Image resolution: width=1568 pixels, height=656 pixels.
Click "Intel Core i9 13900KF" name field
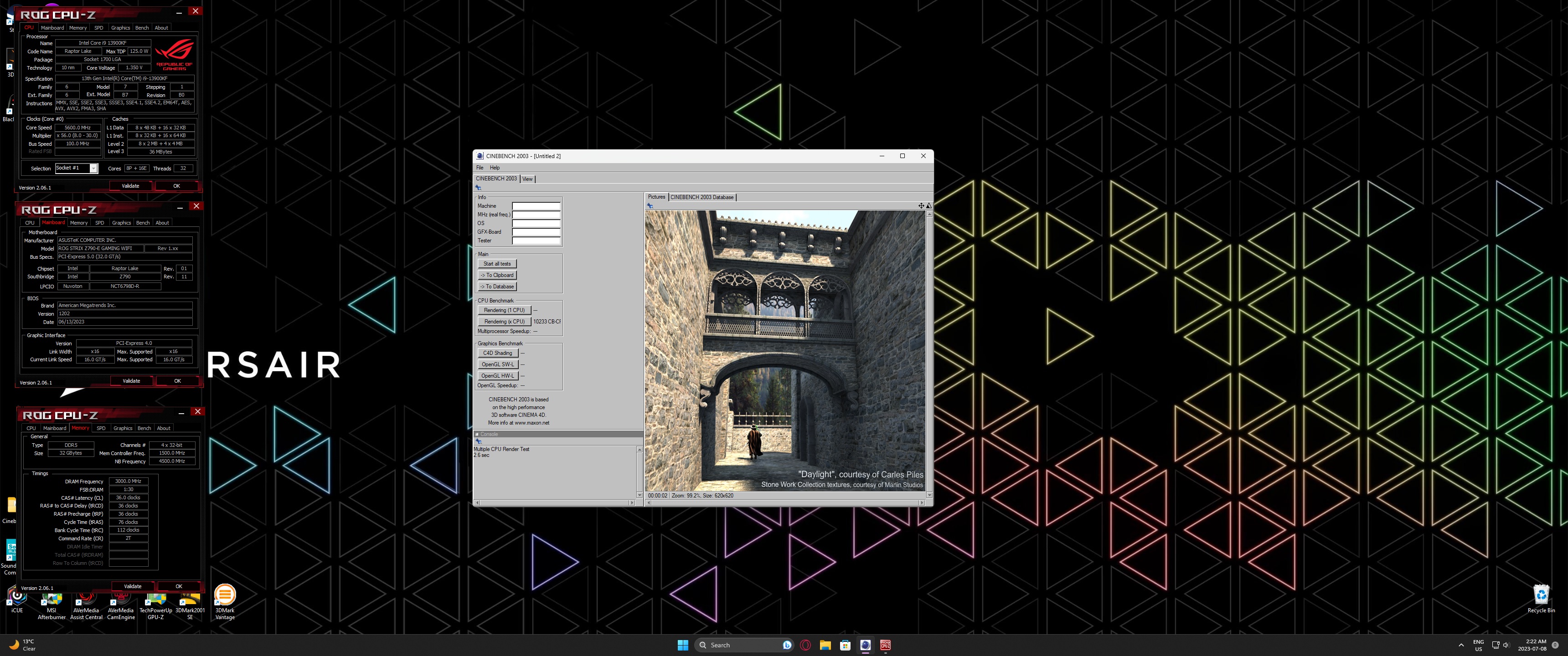point(102,43)
